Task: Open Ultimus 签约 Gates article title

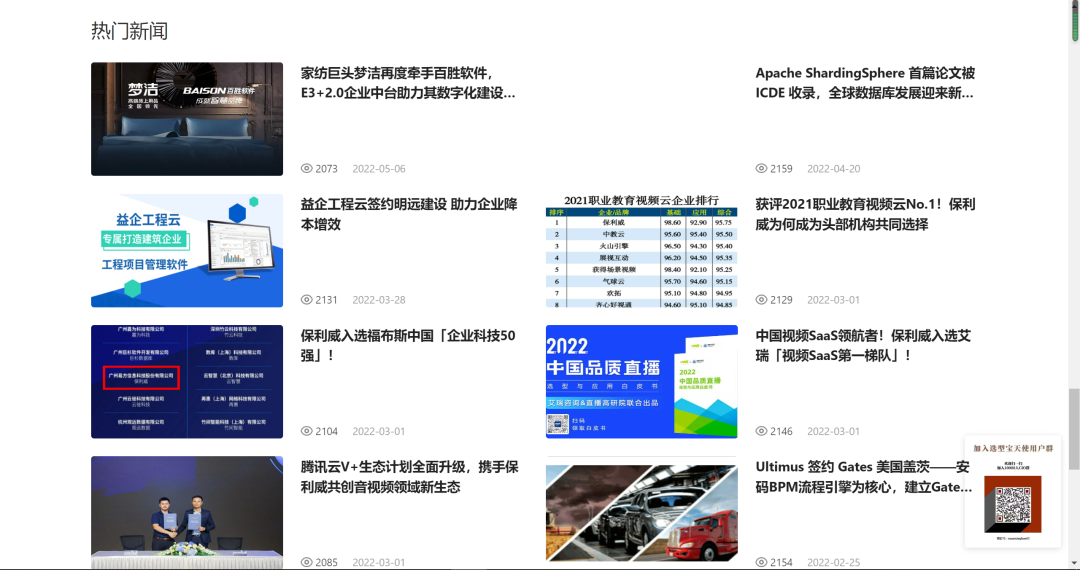Action: 864,477
